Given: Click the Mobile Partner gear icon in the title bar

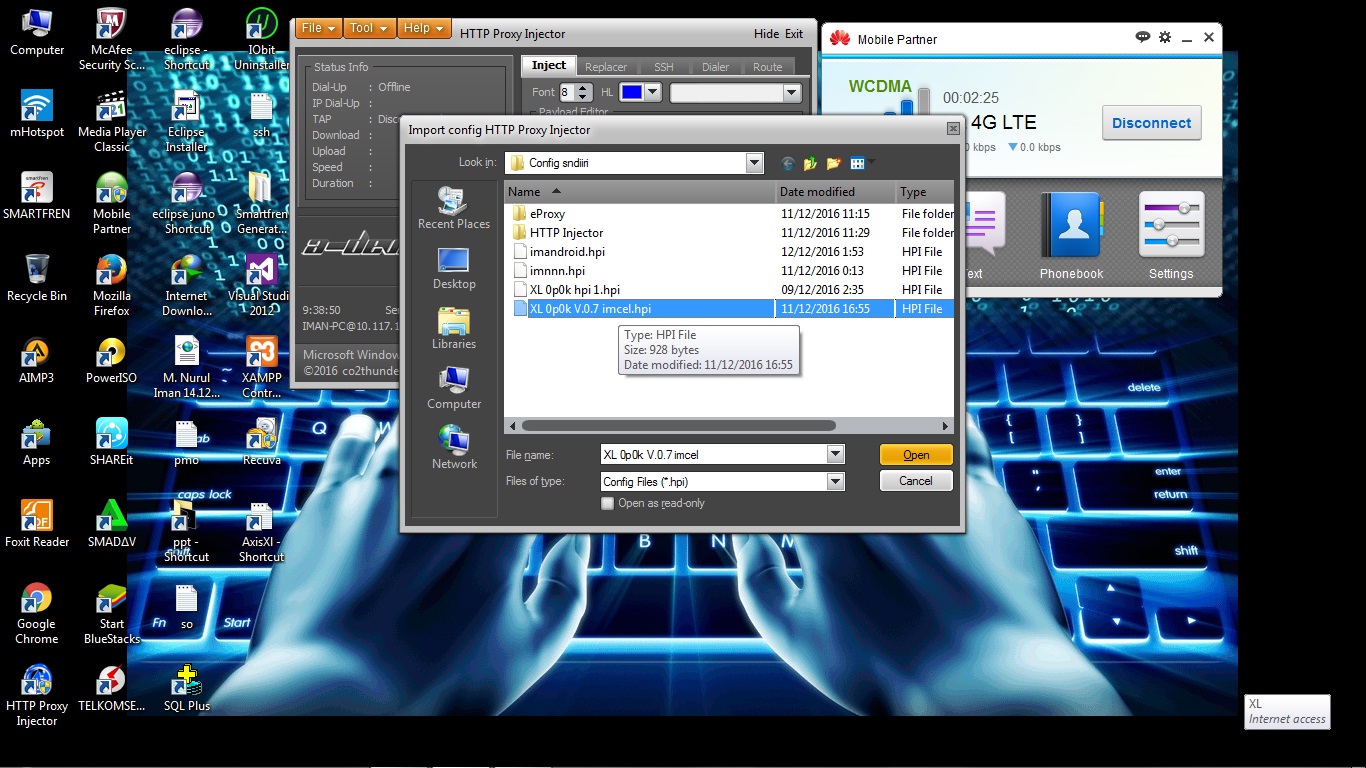Looking at the screenshot, I should 1164,37.
